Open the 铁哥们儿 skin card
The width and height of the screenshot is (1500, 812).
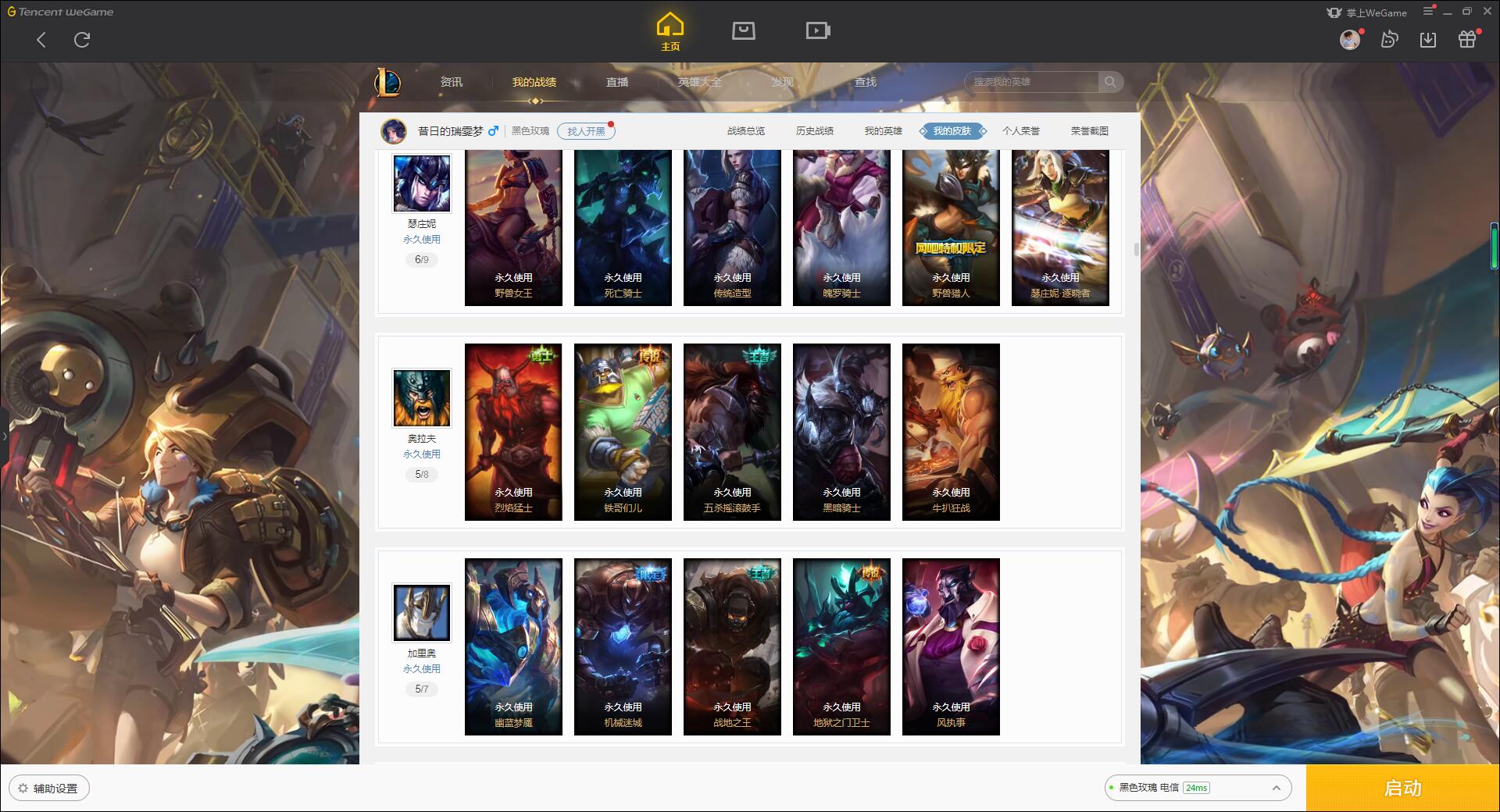pos(623,432)
